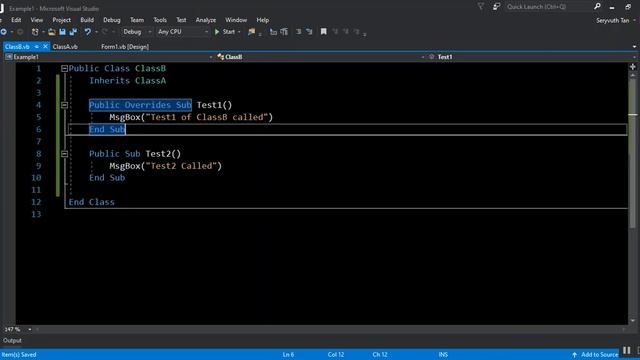Click the Navigate Forward toolbar icon
Image resolution: width=640 pixels, height=360 pixels.
20,32
